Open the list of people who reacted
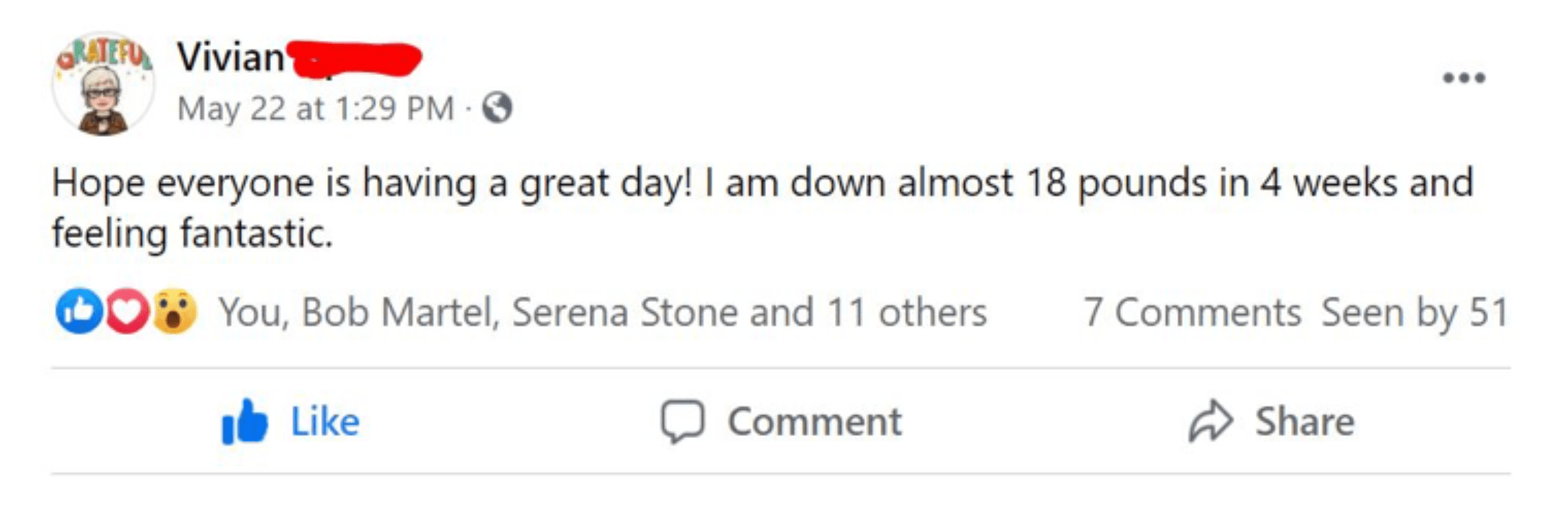Image resolution: width=1568 pixels, height=524 pixels. click(x=602, y=312)
